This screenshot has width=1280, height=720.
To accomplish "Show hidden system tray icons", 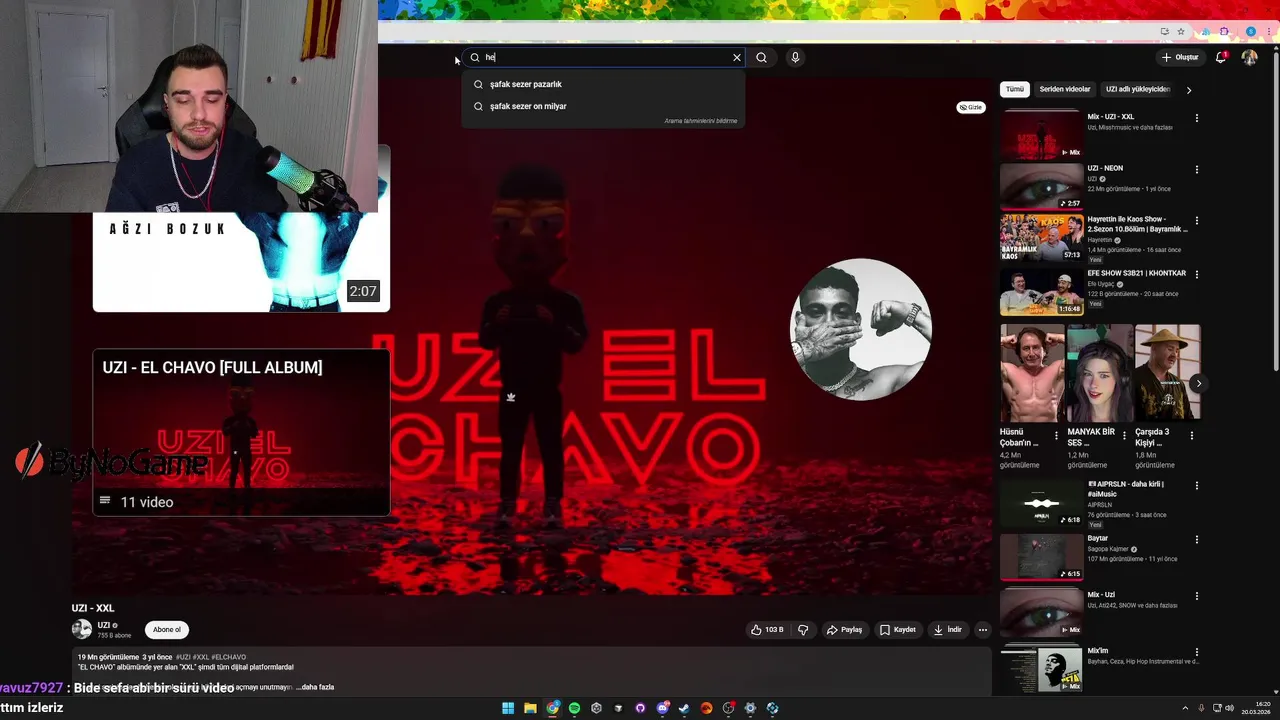I will pyautogui.click(x=1185, y=708).
